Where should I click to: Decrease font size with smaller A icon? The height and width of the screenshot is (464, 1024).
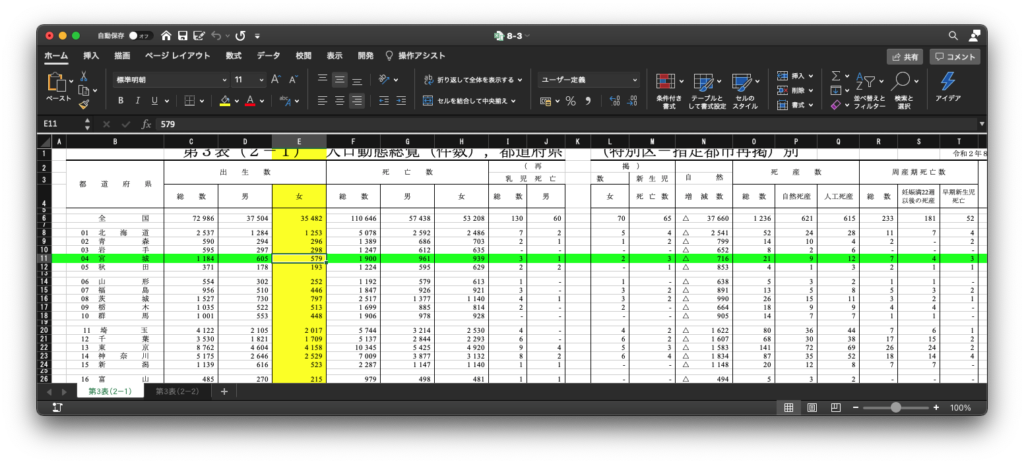coord(293,80)
